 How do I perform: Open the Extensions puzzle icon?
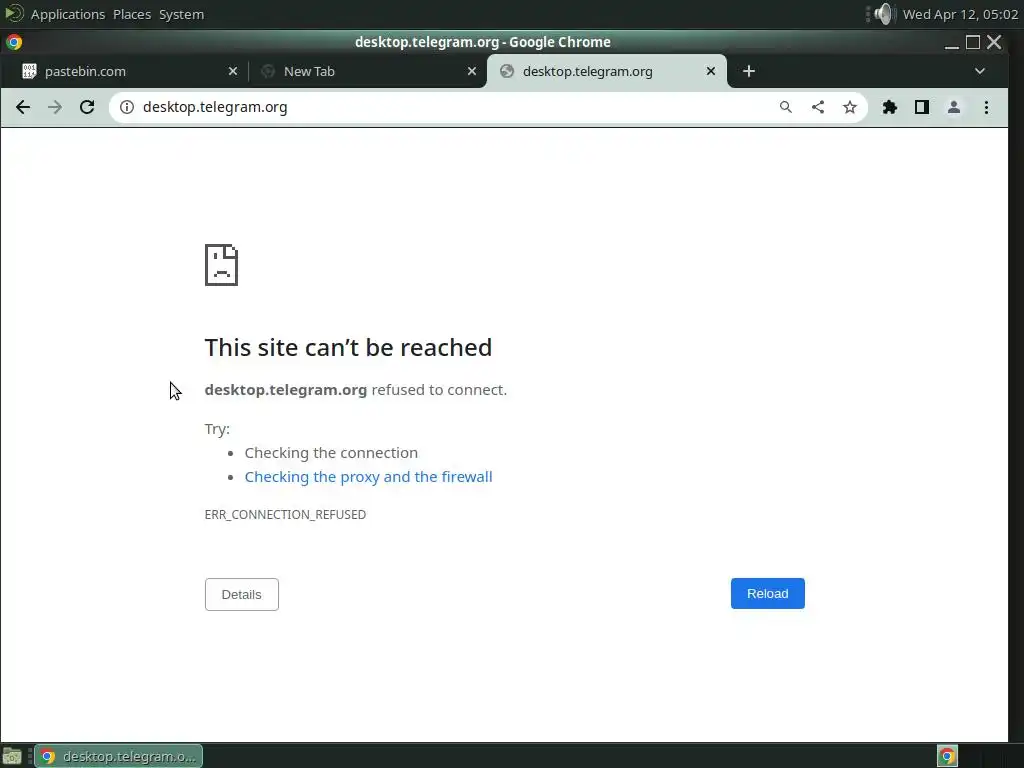pos(889,107)
